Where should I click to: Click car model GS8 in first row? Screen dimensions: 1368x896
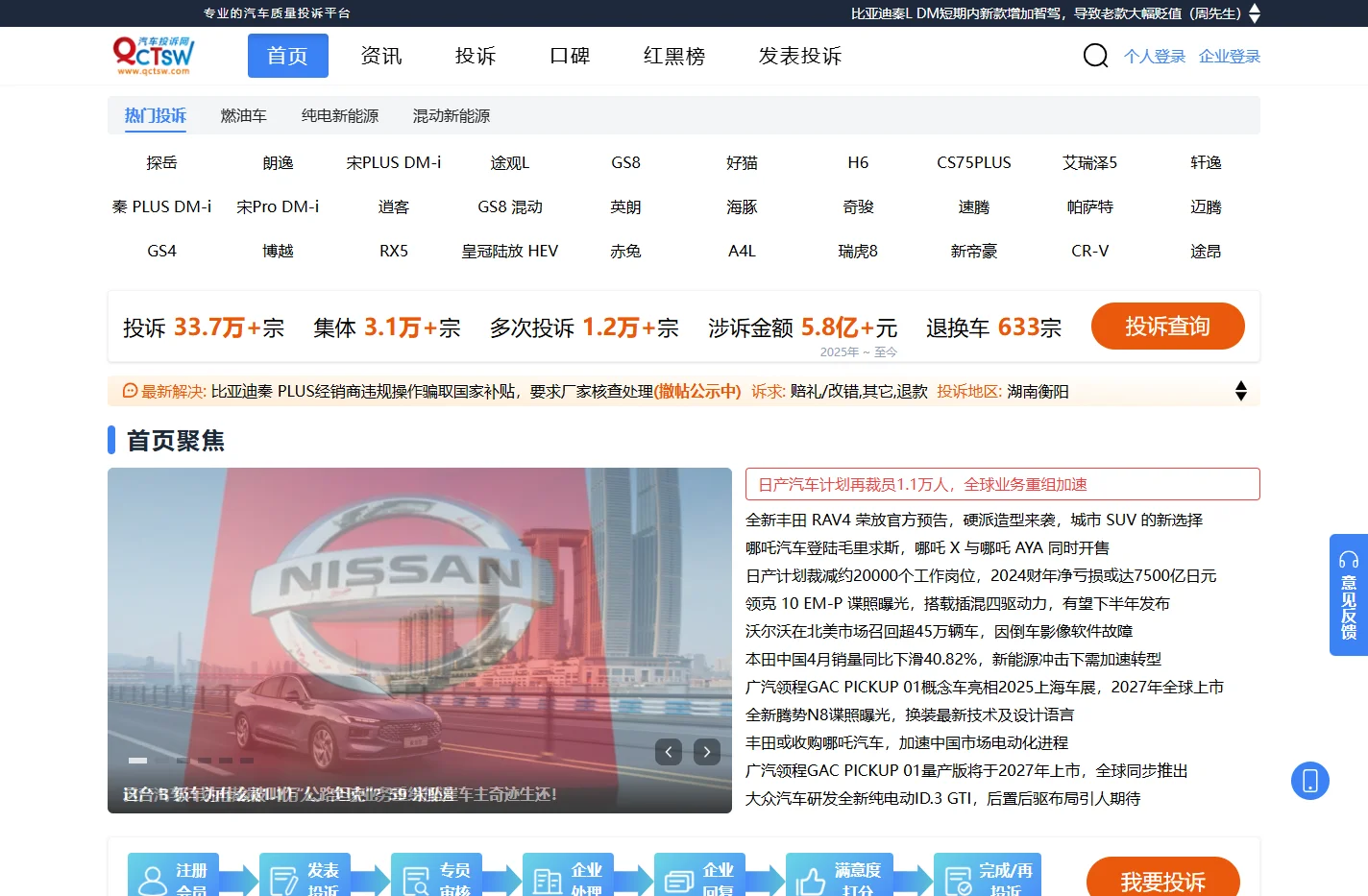point(626,162)
